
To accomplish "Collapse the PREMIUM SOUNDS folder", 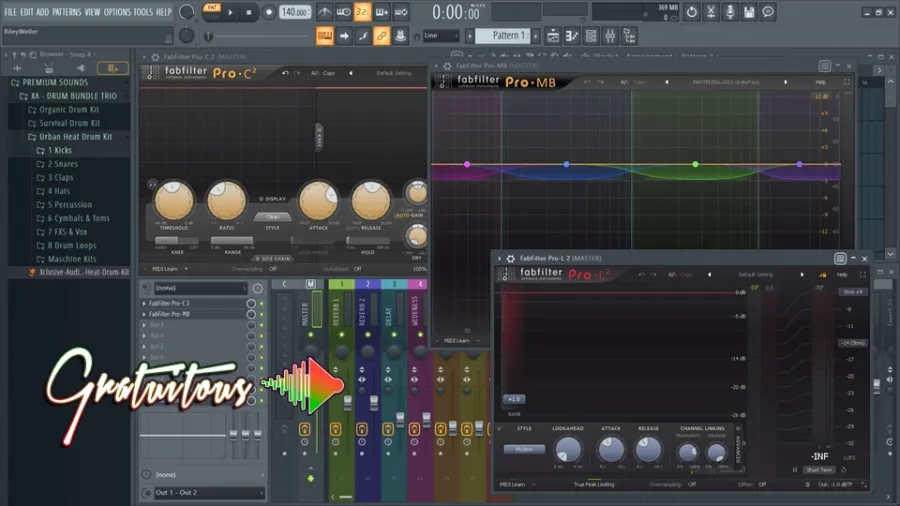I will click(49, 82).
